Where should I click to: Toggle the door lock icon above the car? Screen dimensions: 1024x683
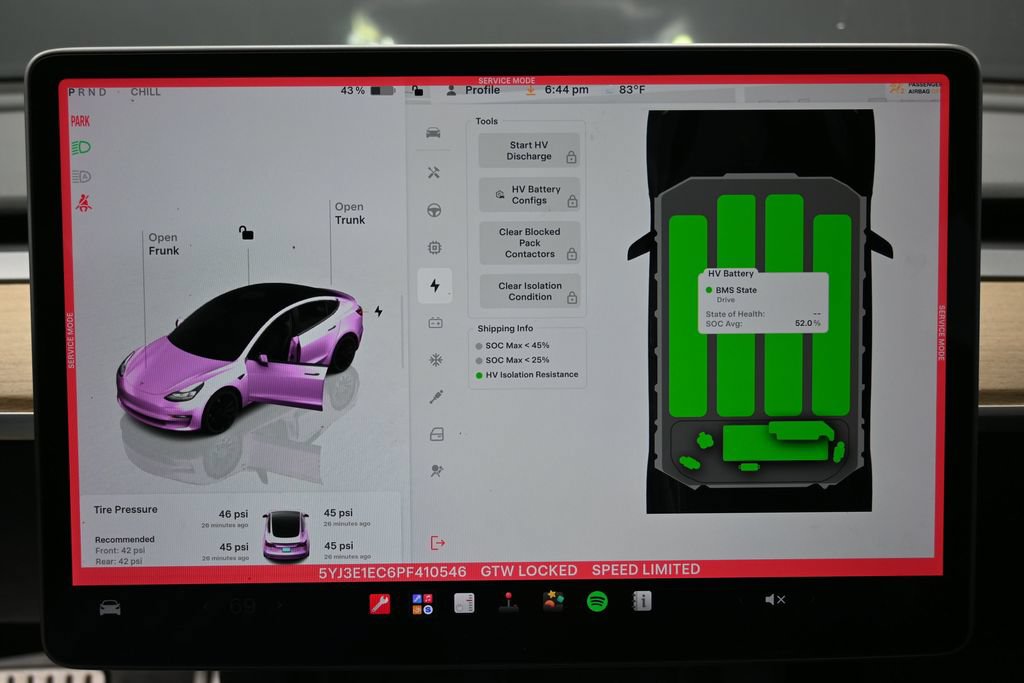click(x=246, y=232)
